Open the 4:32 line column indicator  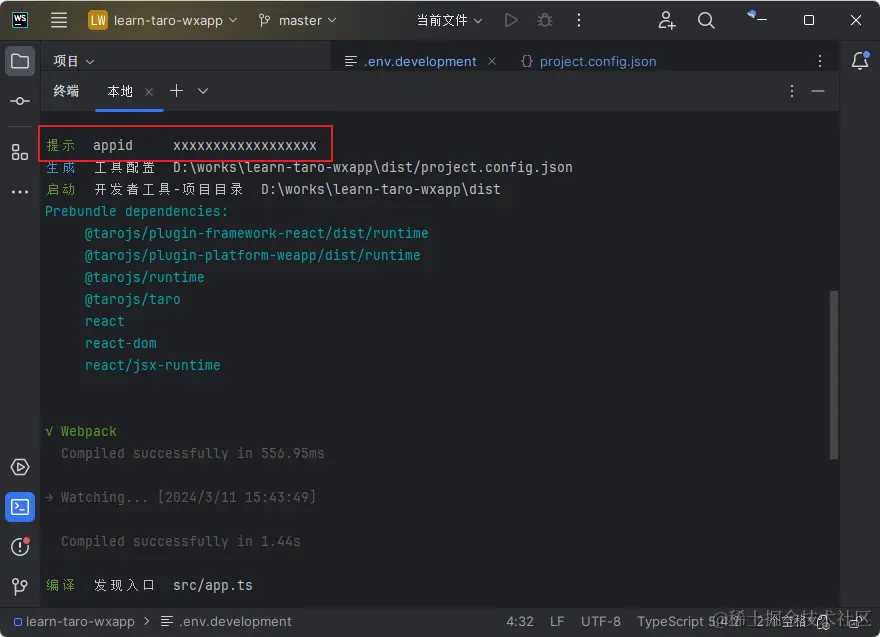point(520,621)
